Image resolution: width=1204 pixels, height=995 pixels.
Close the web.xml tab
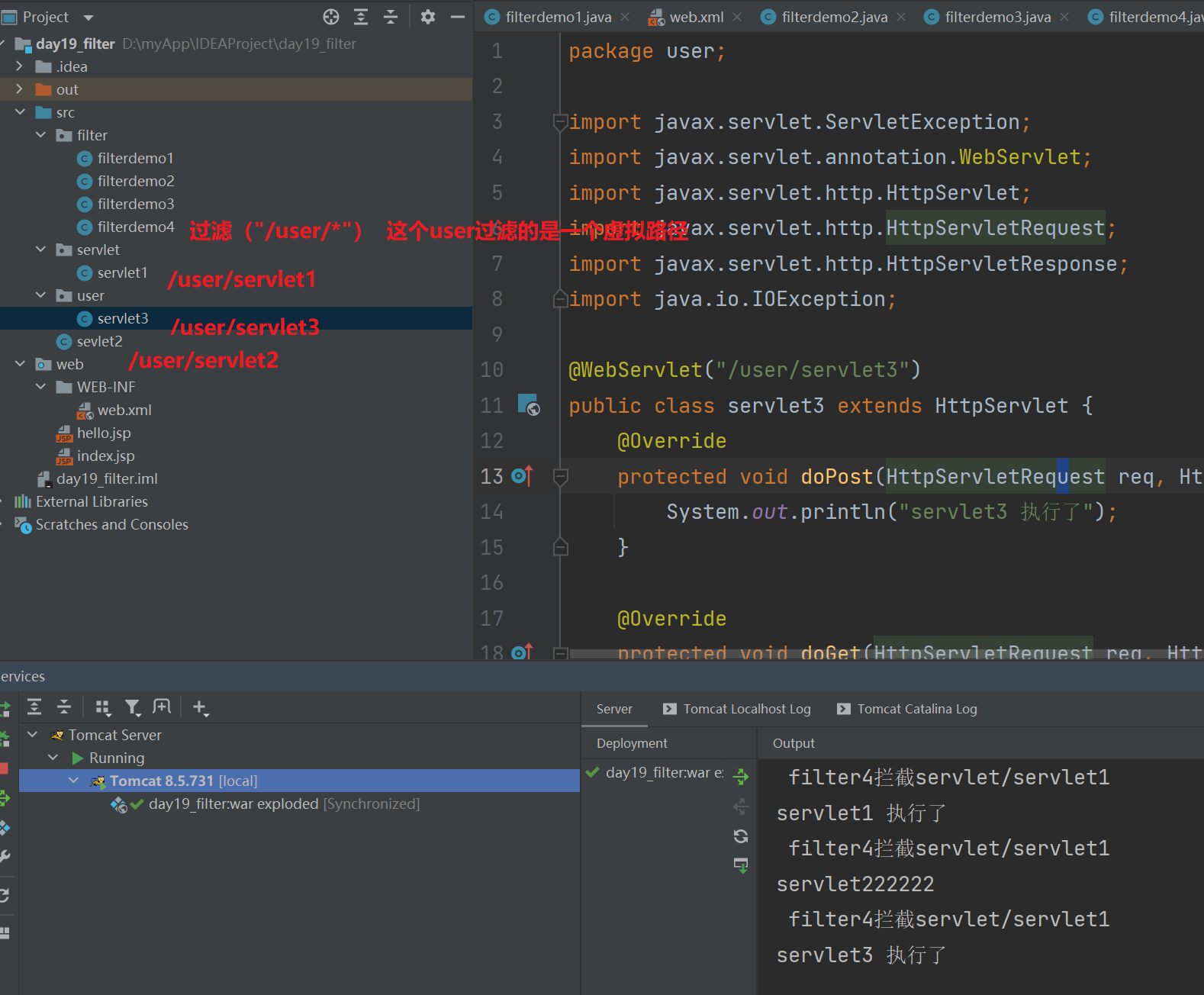point(737,17)
